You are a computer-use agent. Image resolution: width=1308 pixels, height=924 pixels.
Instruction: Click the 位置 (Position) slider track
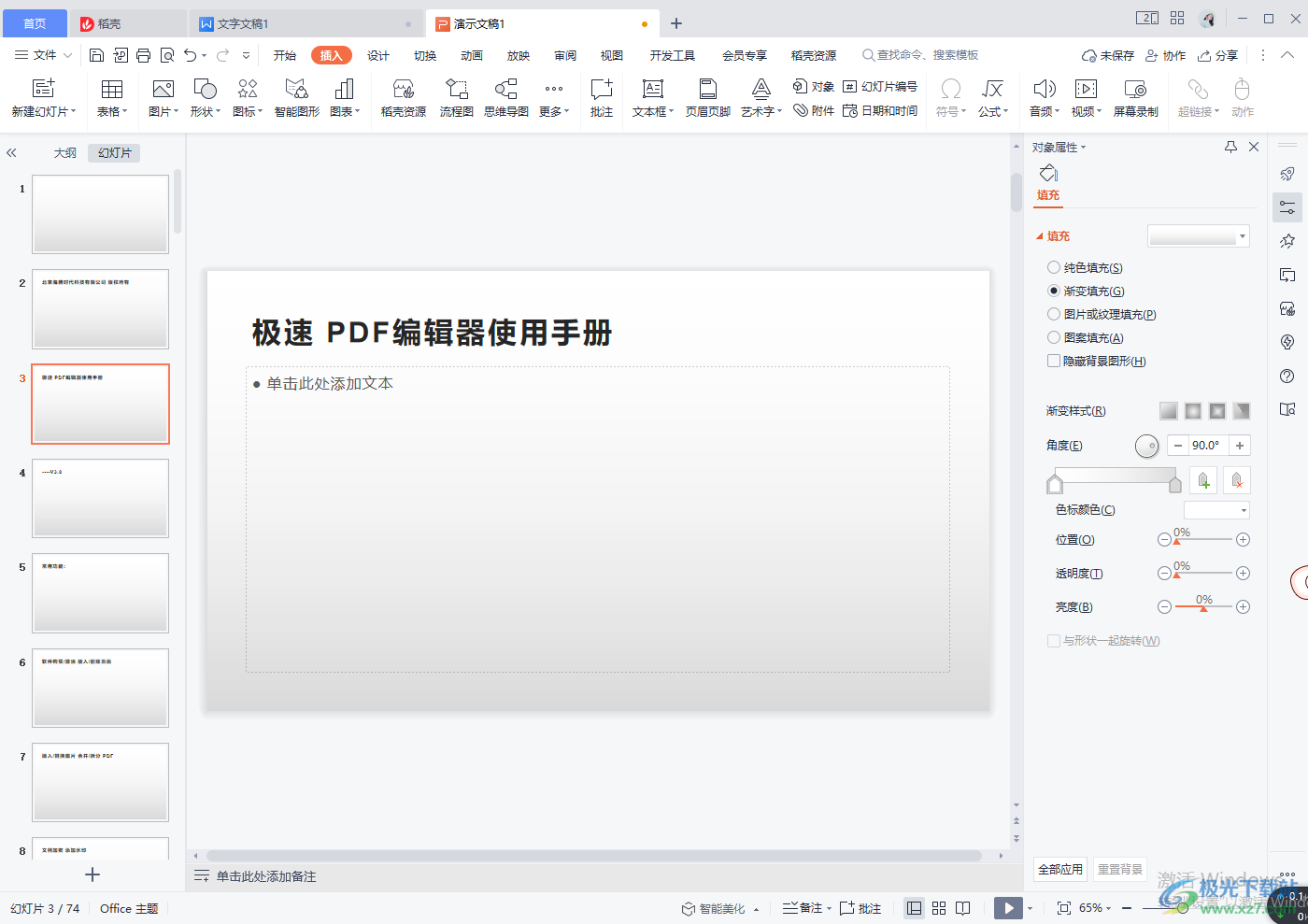pyautogui.click(x=1203, y=539)
